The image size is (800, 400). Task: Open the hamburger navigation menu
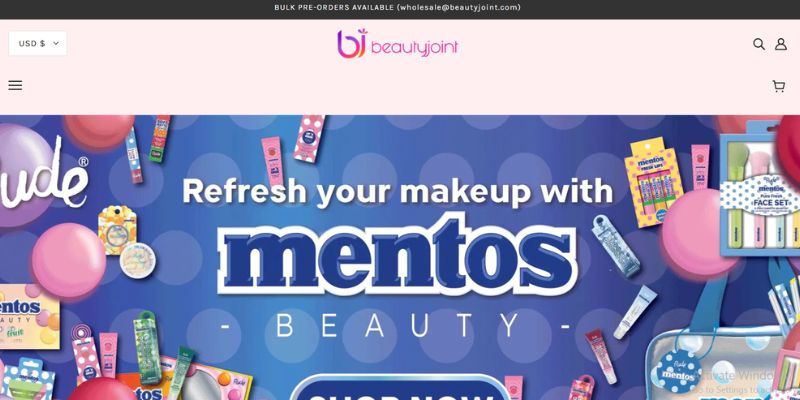15,85
